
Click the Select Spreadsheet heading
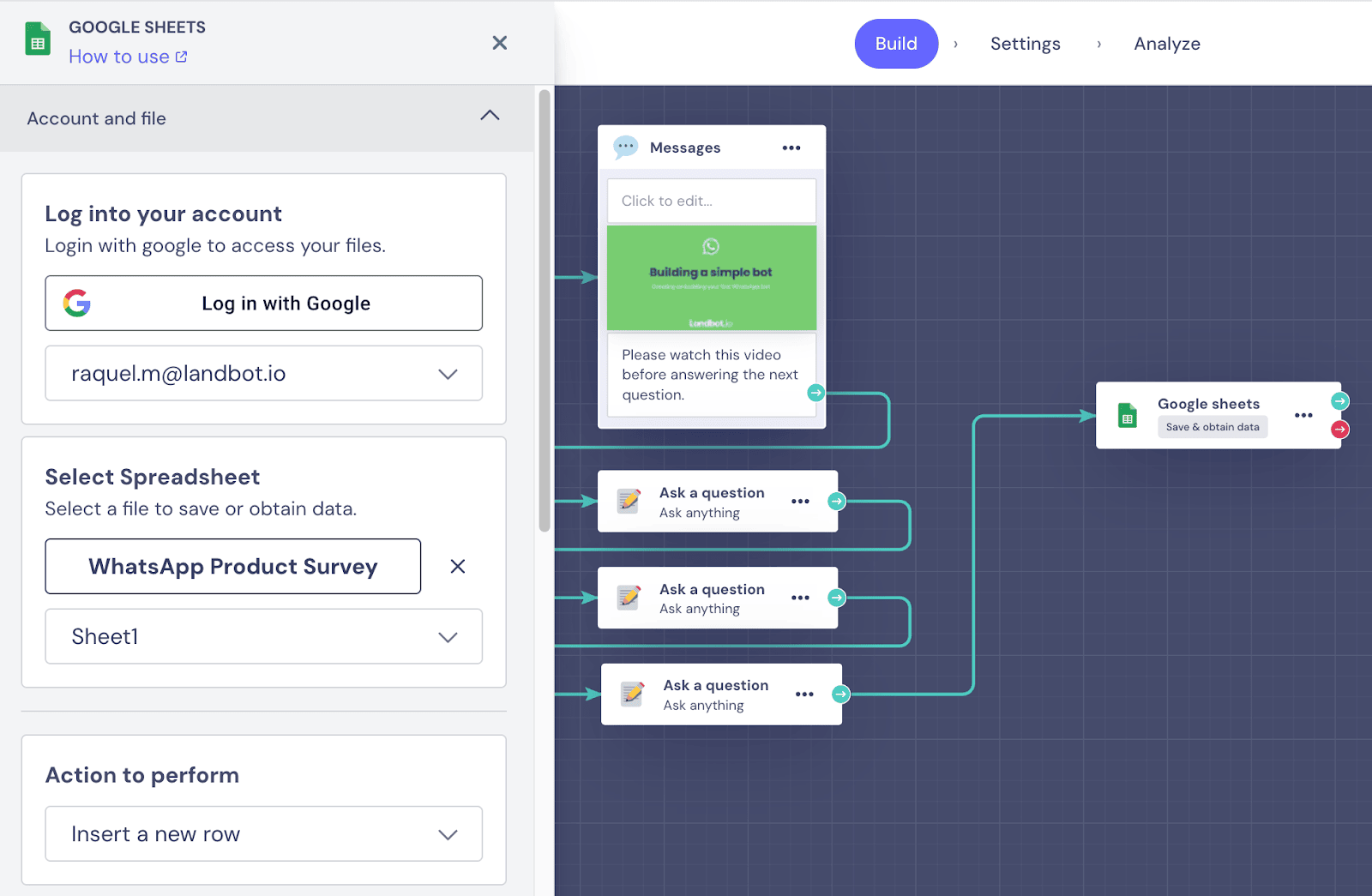[x=153, y=477]
